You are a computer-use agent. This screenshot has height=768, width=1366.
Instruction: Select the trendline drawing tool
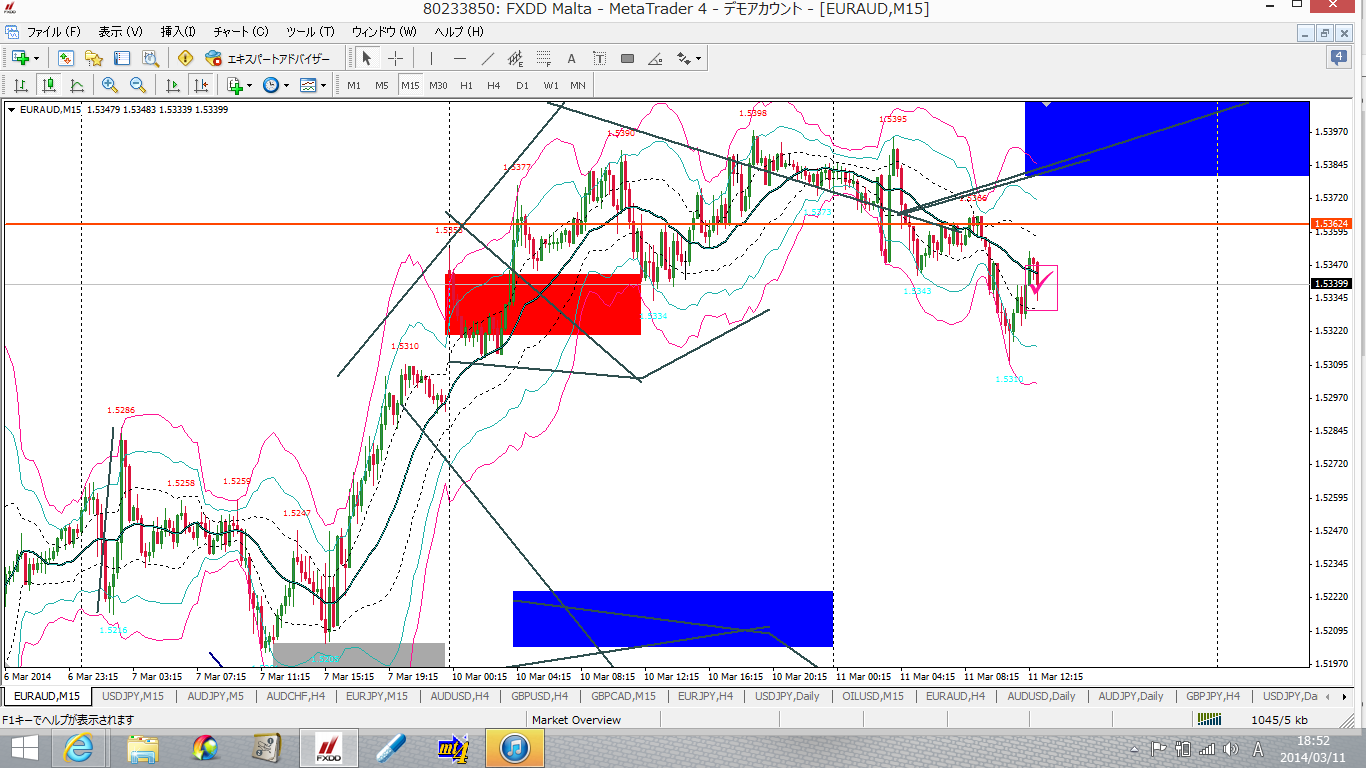pyautogui.click(x=488, y=58)
